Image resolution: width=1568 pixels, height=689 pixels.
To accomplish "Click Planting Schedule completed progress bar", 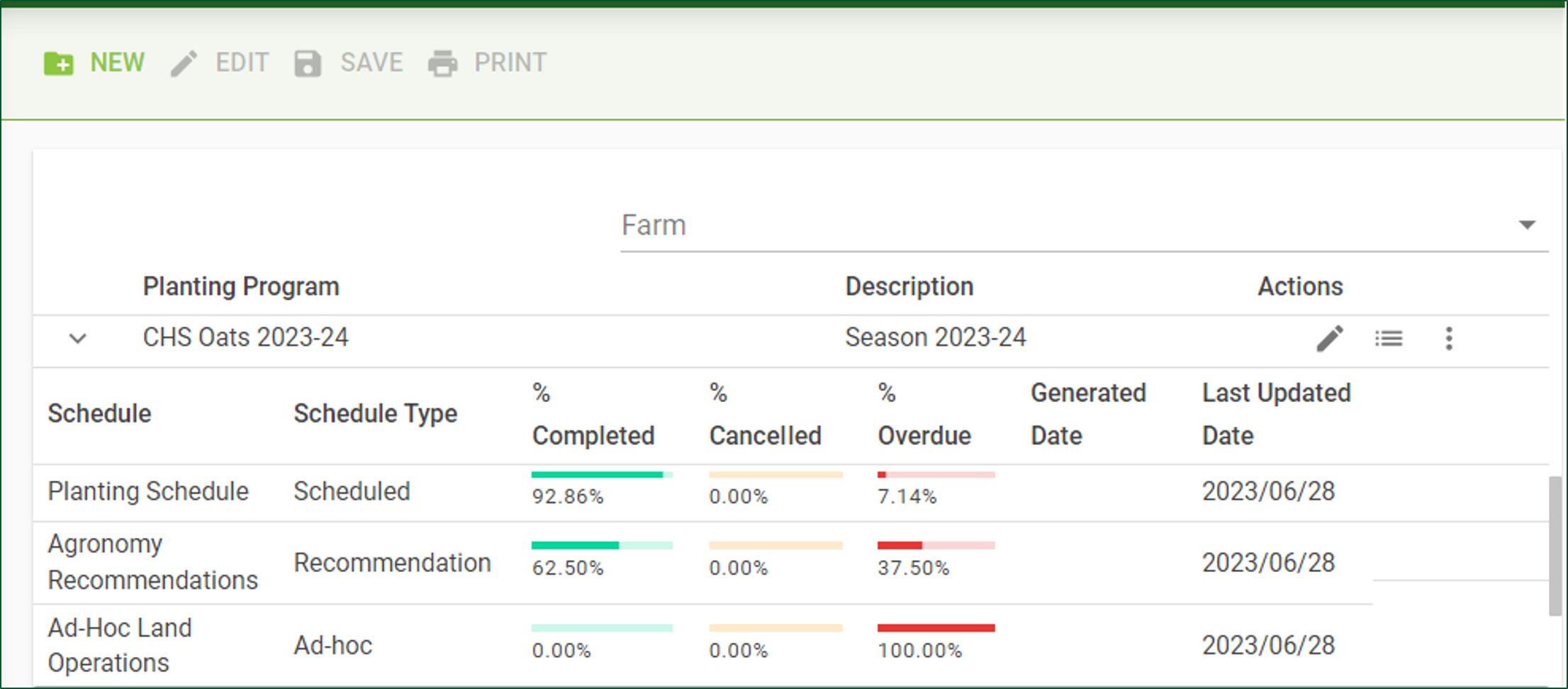I will pos(601,475).
